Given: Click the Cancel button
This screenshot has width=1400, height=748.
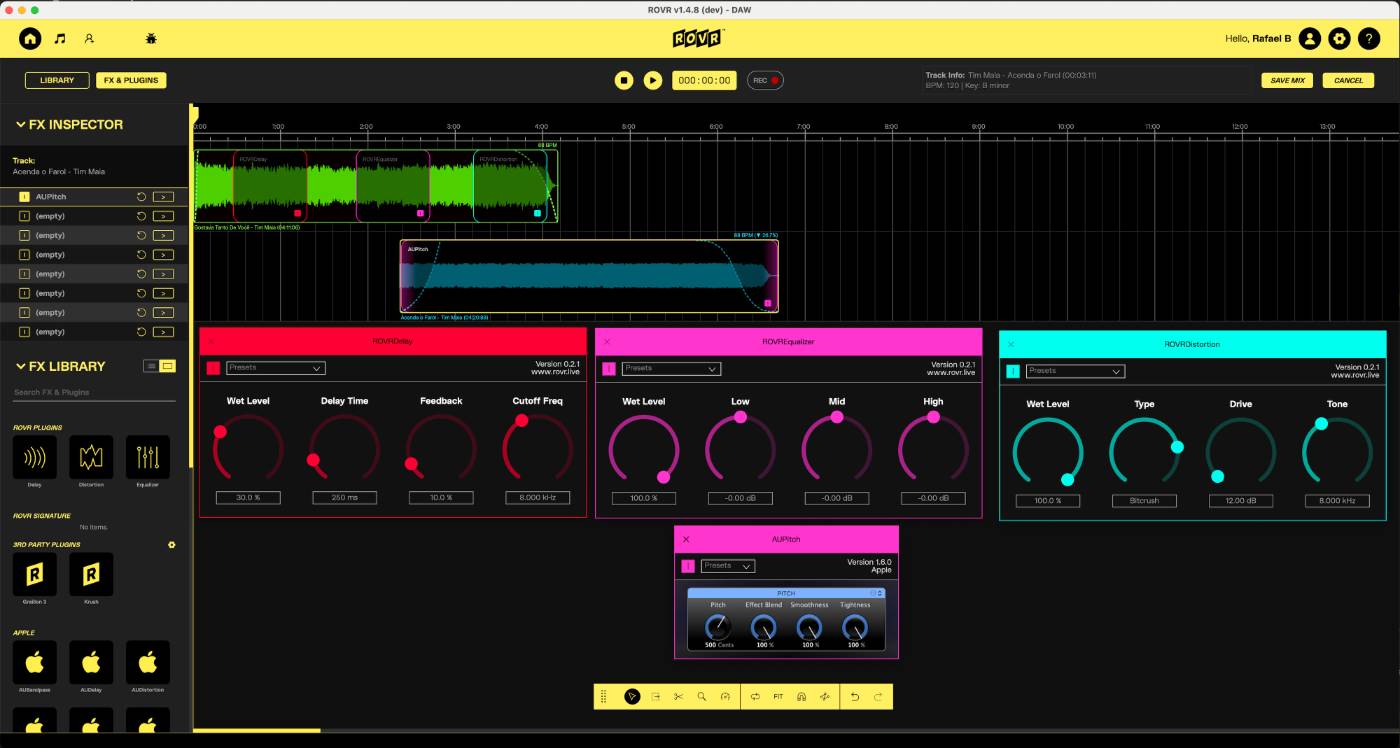Looking at the screenshot, I should click(x=1348, y=80).
